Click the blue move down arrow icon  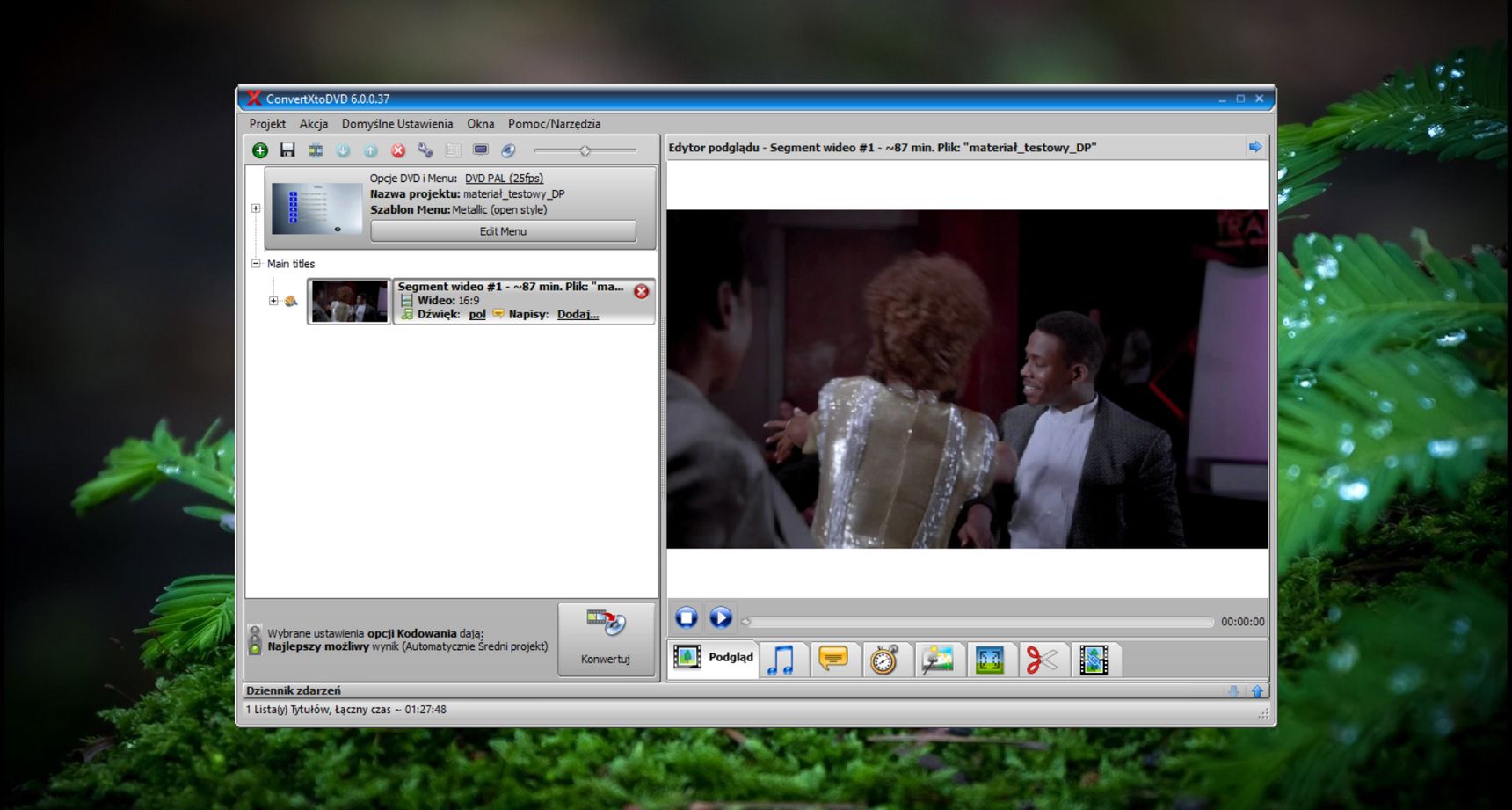343,150
